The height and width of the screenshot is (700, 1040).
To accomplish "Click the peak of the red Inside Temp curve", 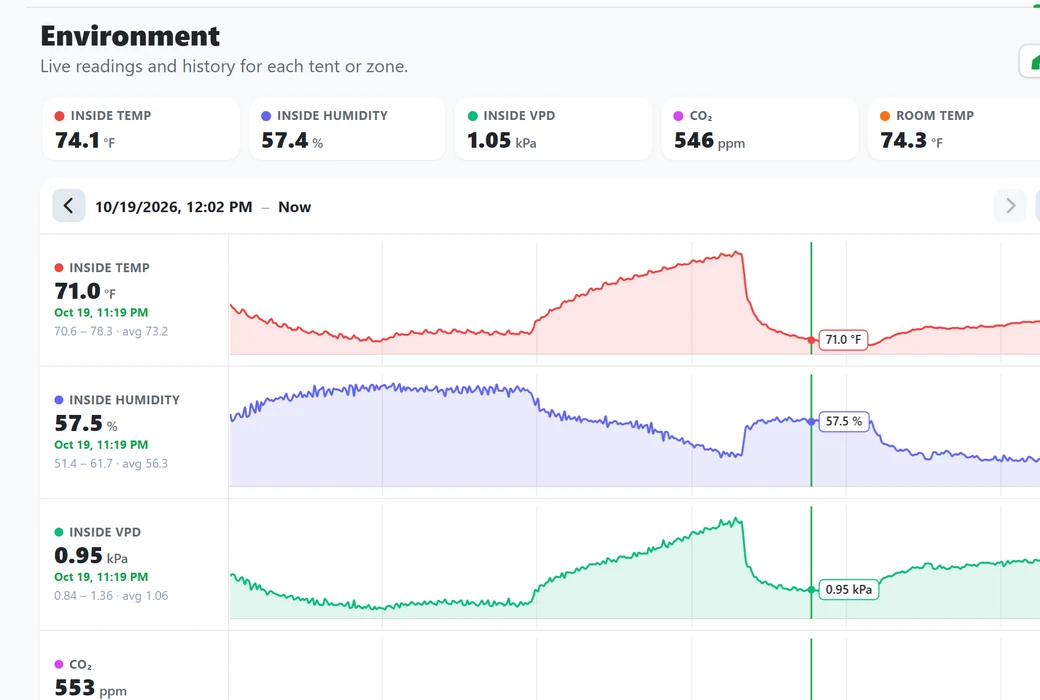I will [737, 252].
